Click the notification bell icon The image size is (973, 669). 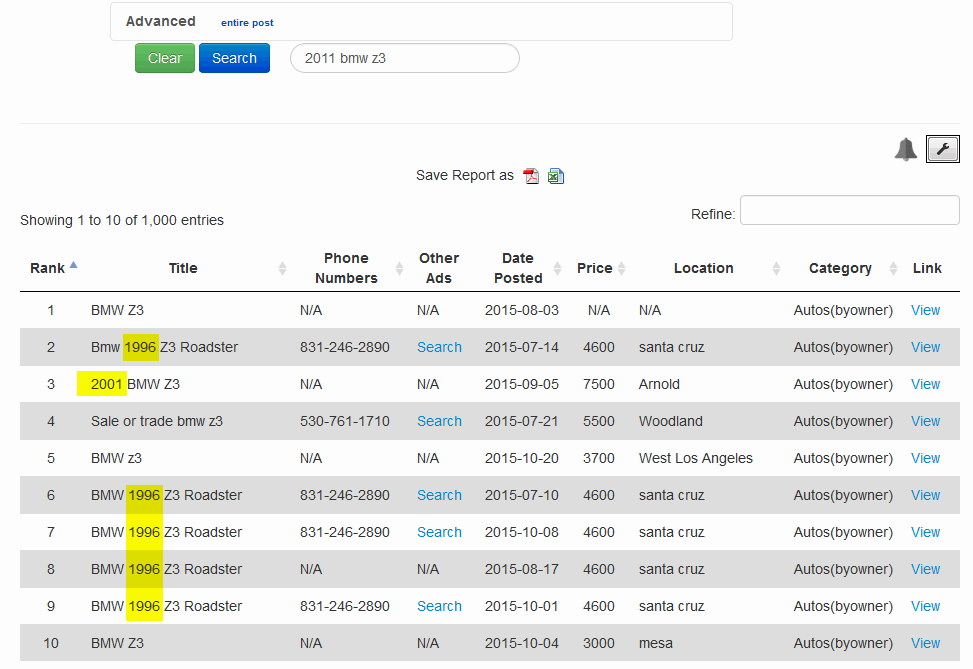[905, 150]
